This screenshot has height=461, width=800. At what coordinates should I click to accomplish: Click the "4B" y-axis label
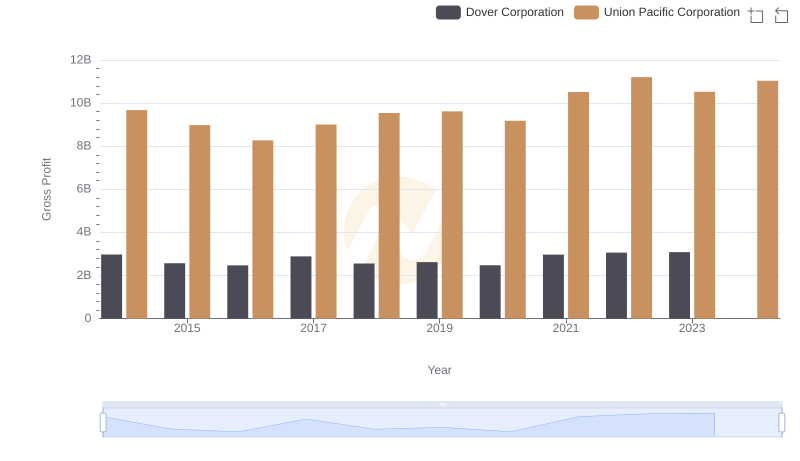[x=84, y=232]
